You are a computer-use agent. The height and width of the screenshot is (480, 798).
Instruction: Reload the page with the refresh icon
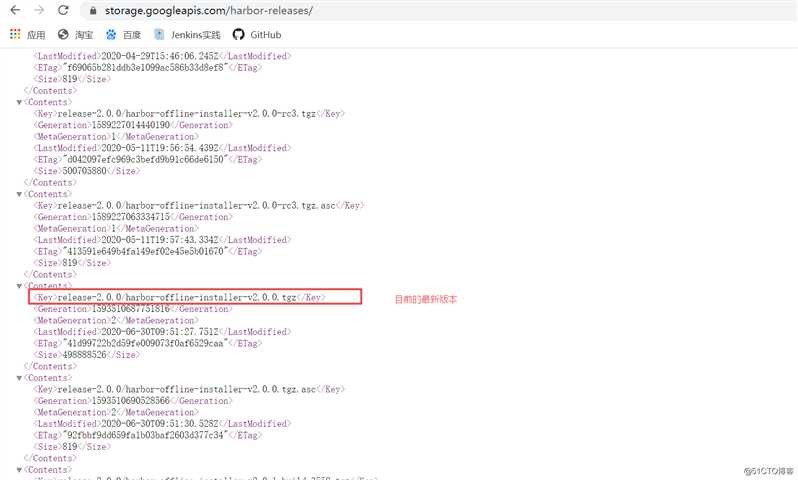click(63, 10)
